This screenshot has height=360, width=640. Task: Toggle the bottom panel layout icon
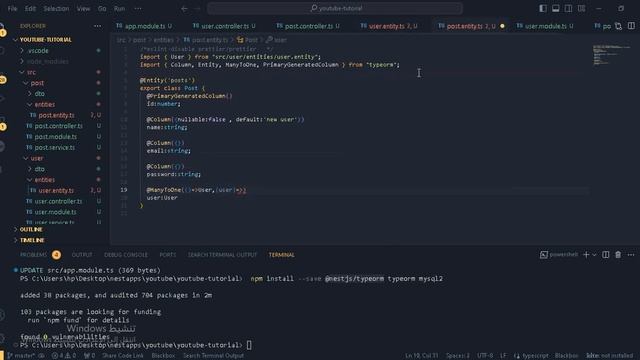pos(556,8)
